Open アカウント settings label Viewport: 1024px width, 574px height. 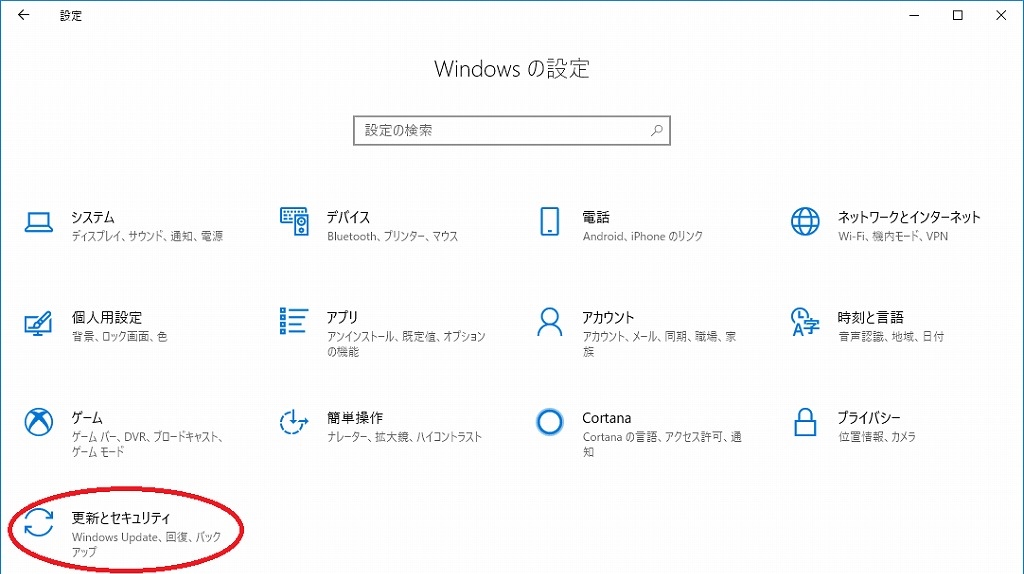point(608,317)
